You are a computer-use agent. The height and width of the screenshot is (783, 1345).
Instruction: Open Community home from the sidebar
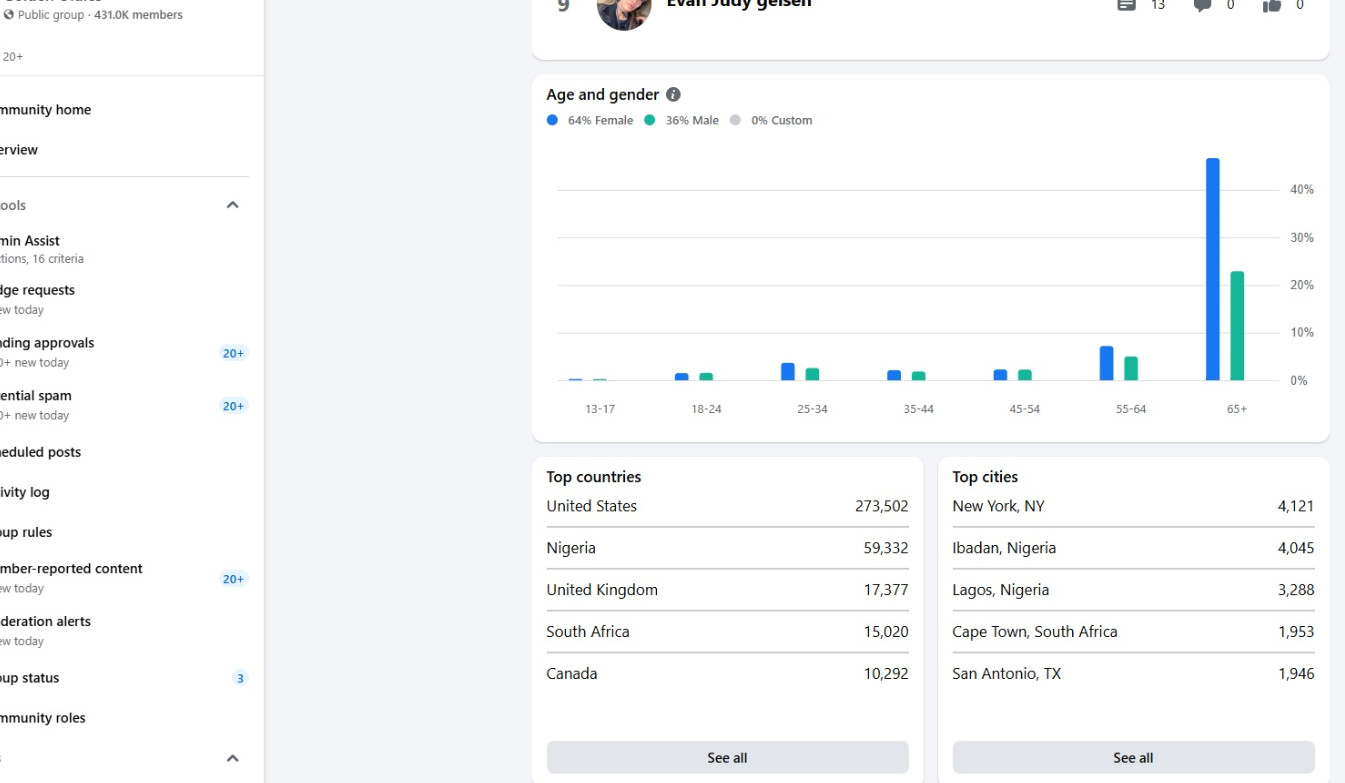click(45, 110)
